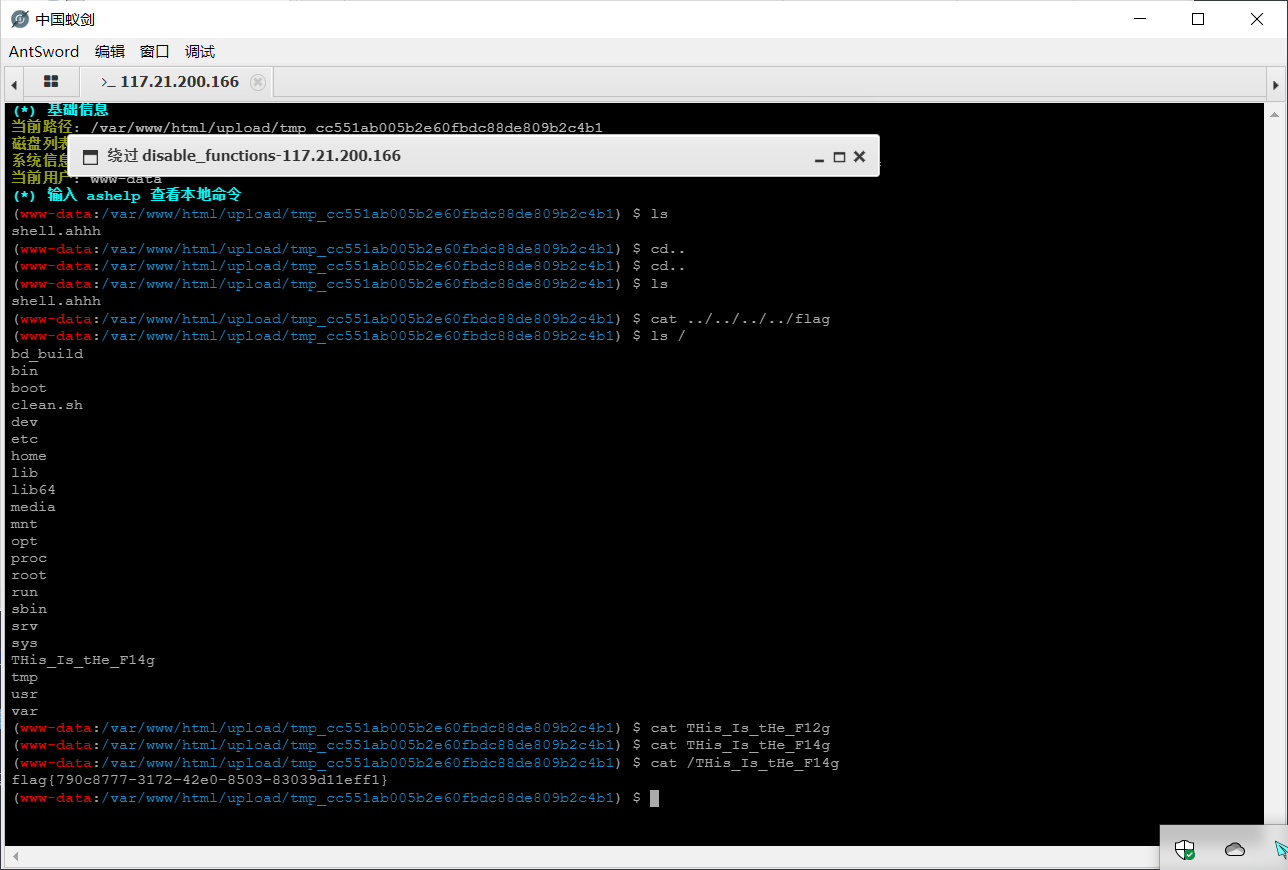Click home in the directory listing
Viewport: 1288px width, 870px height.
coord(29,456)
